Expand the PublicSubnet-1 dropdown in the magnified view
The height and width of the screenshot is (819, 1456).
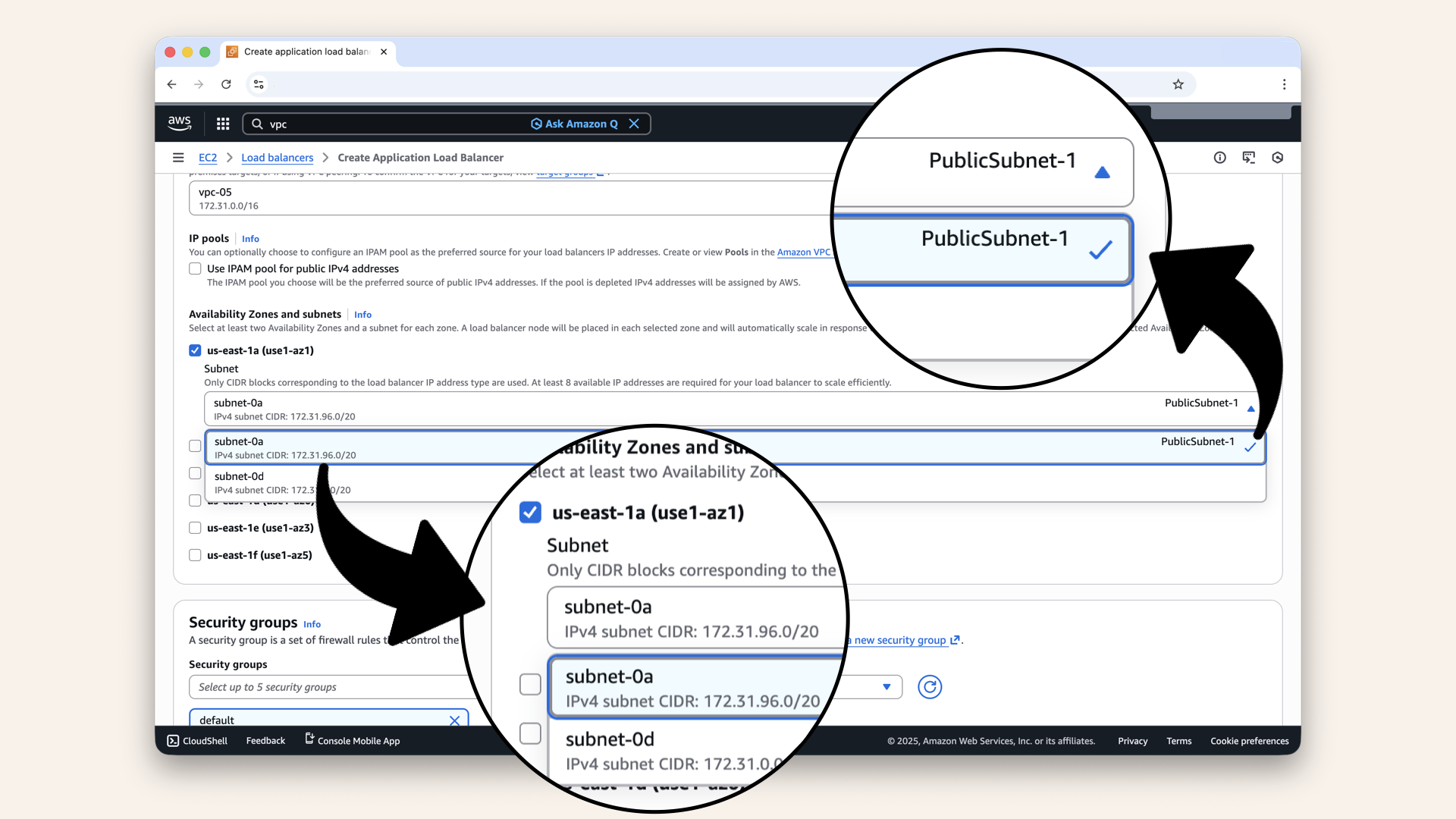(1101, 173)
